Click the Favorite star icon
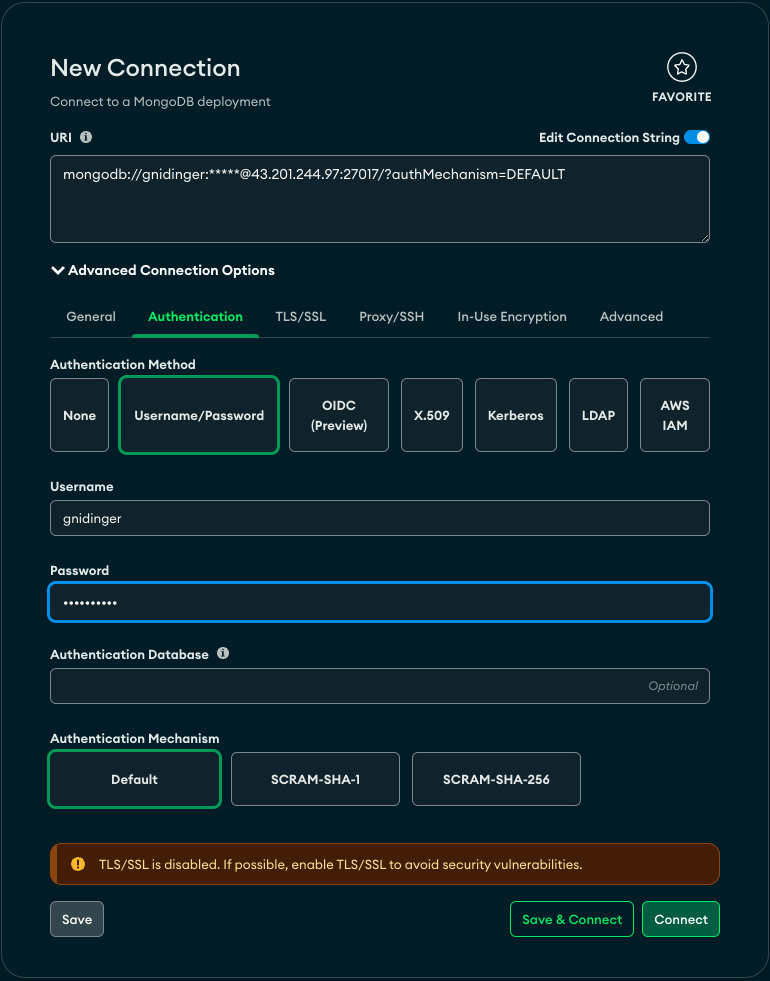770x981 pixels. (681, 68)
